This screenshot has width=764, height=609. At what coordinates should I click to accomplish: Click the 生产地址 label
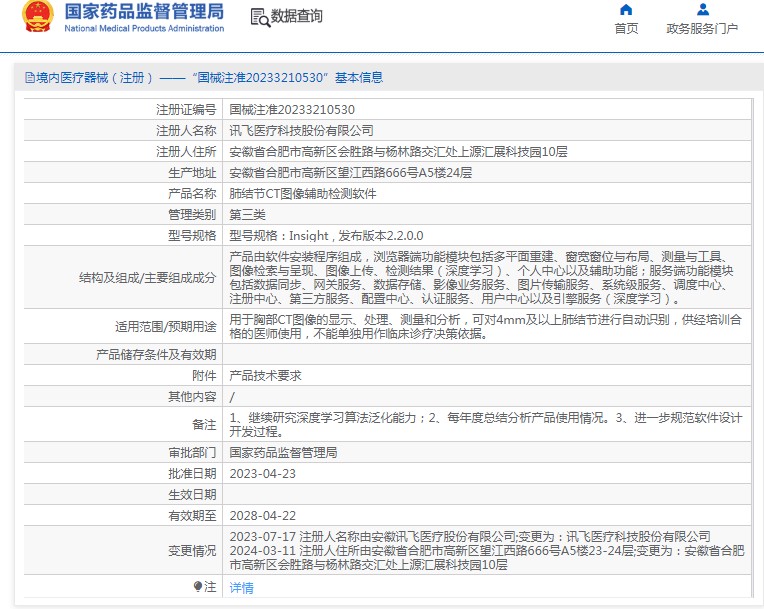point(192,172)
